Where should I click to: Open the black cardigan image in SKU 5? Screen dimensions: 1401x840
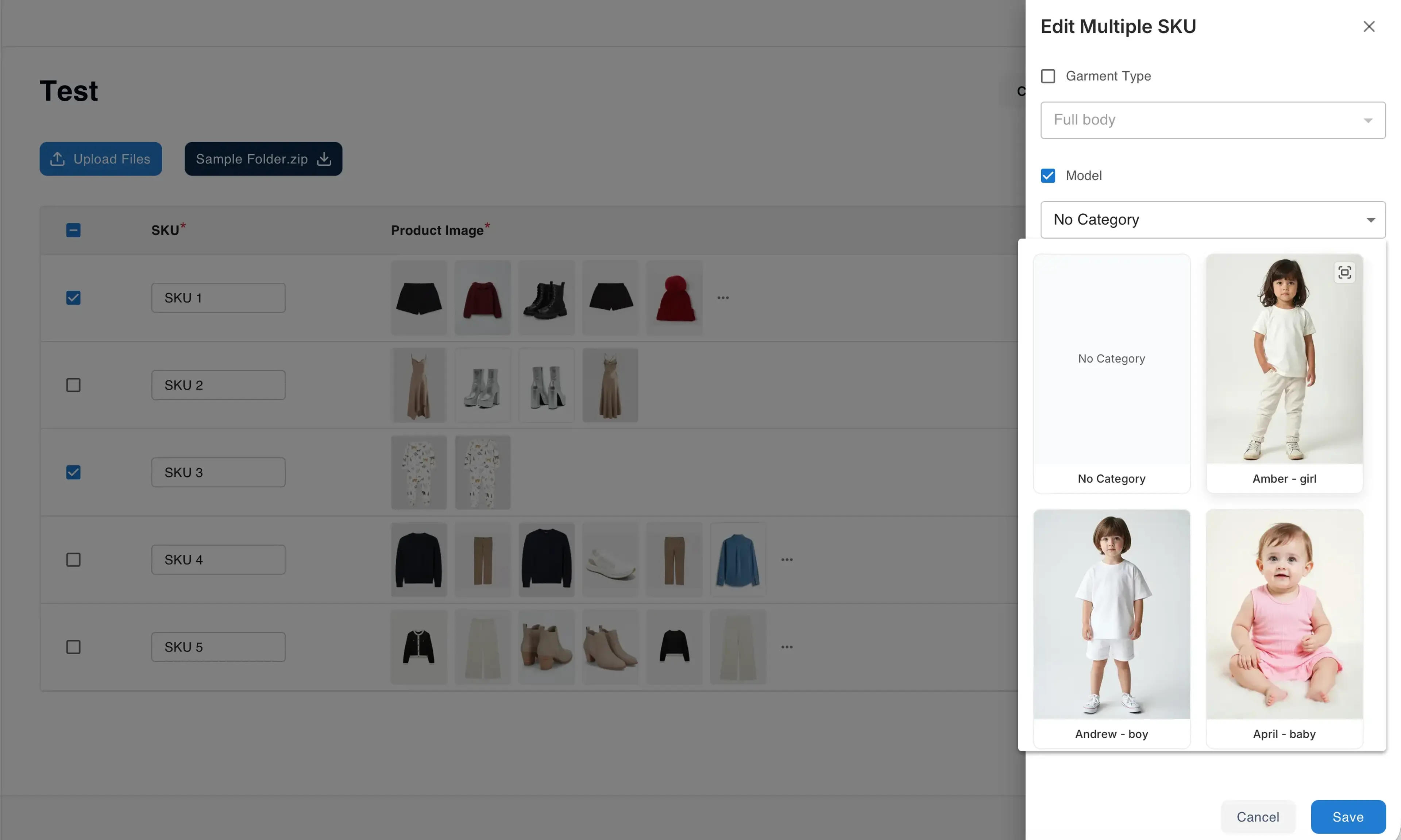[419, 647]
